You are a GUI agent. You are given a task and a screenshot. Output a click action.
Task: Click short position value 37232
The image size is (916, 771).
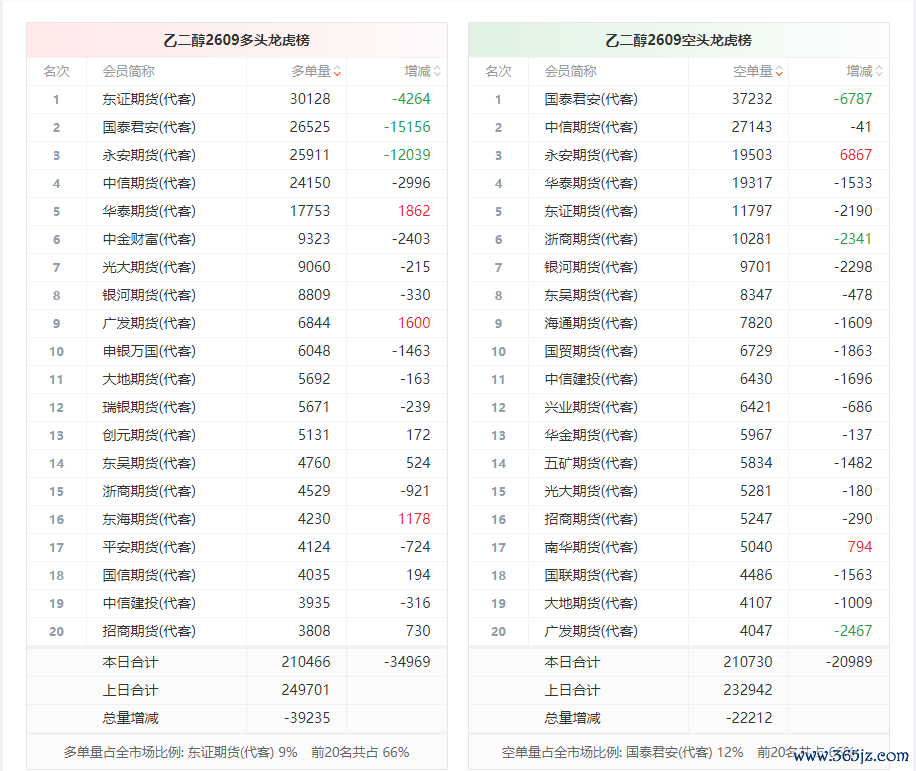tap(752, 99)
